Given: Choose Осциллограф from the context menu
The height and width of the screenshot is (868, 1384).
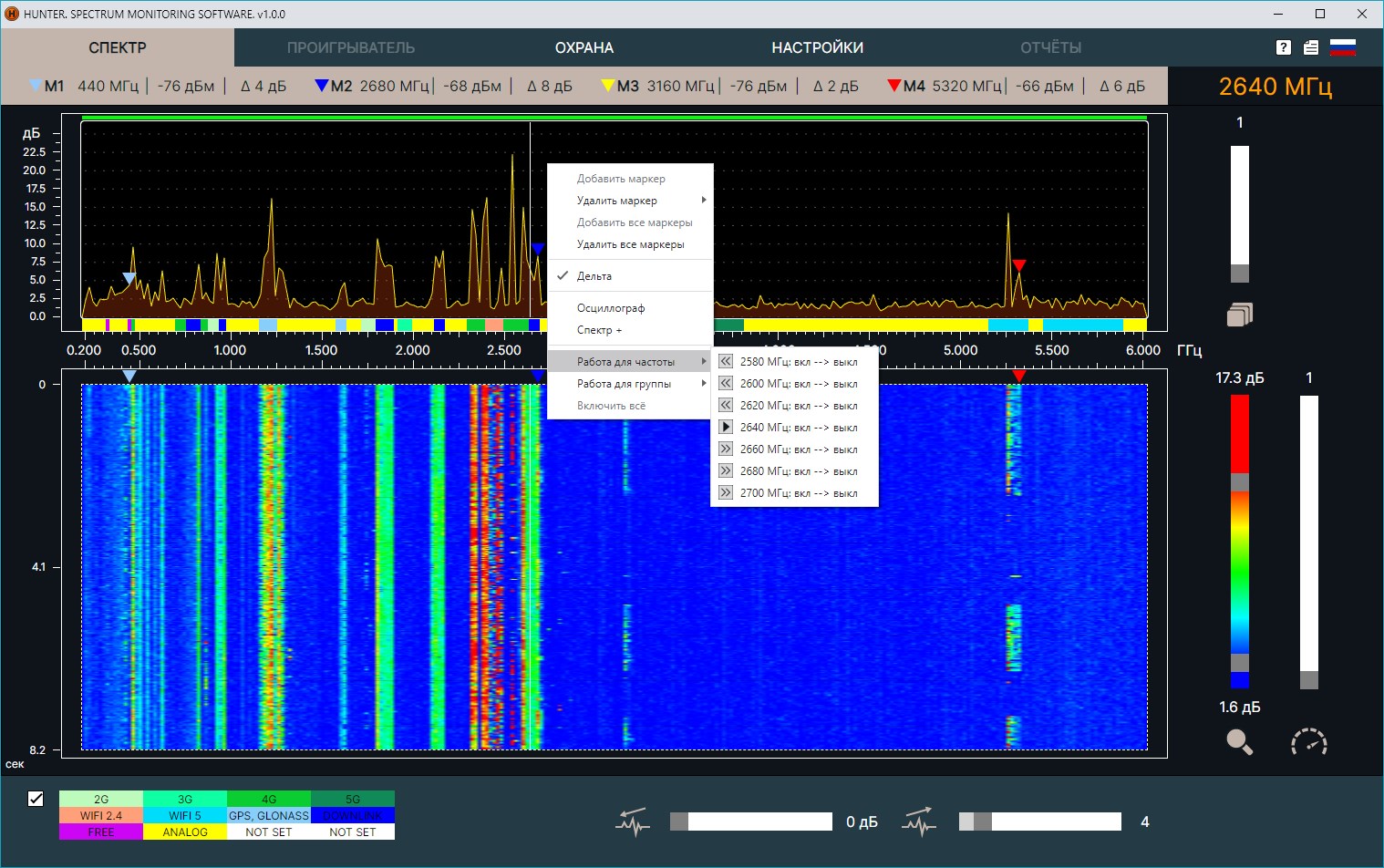Looking at the screenshot, I should click(x=611, y=308).
